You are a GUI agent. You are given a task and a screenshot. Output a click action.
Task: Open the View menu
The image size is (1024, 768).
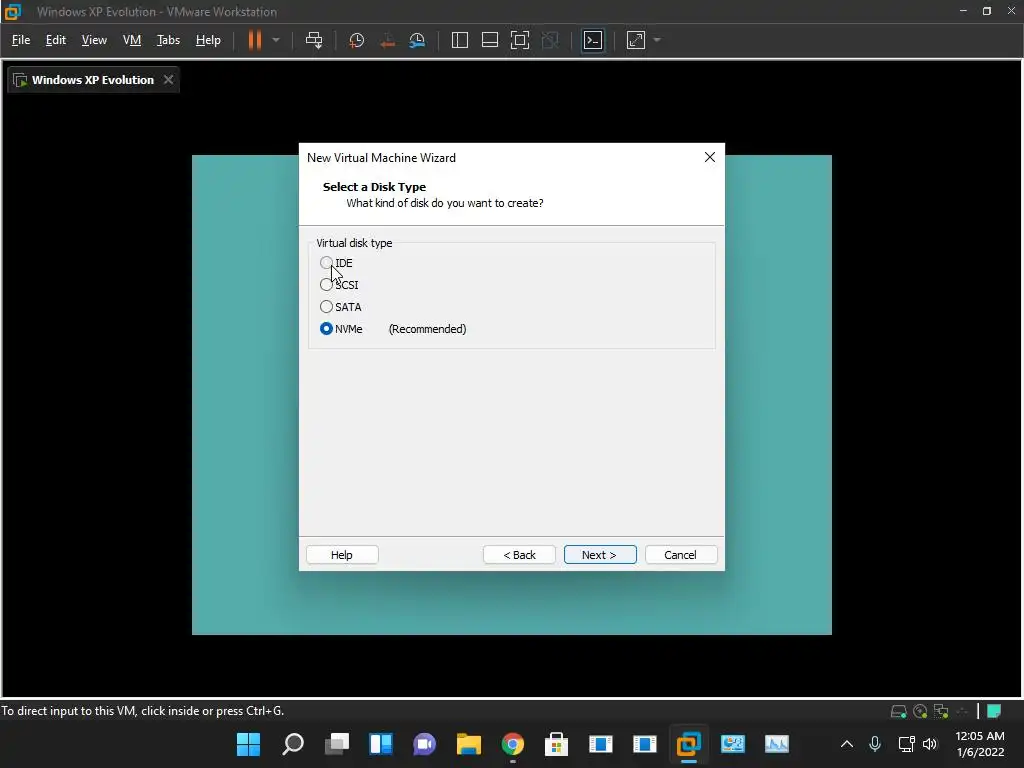(94, 40)
